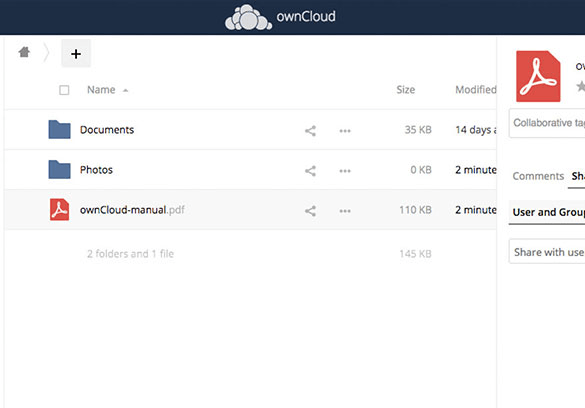Open more actions for ownCloud-manual.pdf
The width and height of the screenshot is (585, 408).
345,211
